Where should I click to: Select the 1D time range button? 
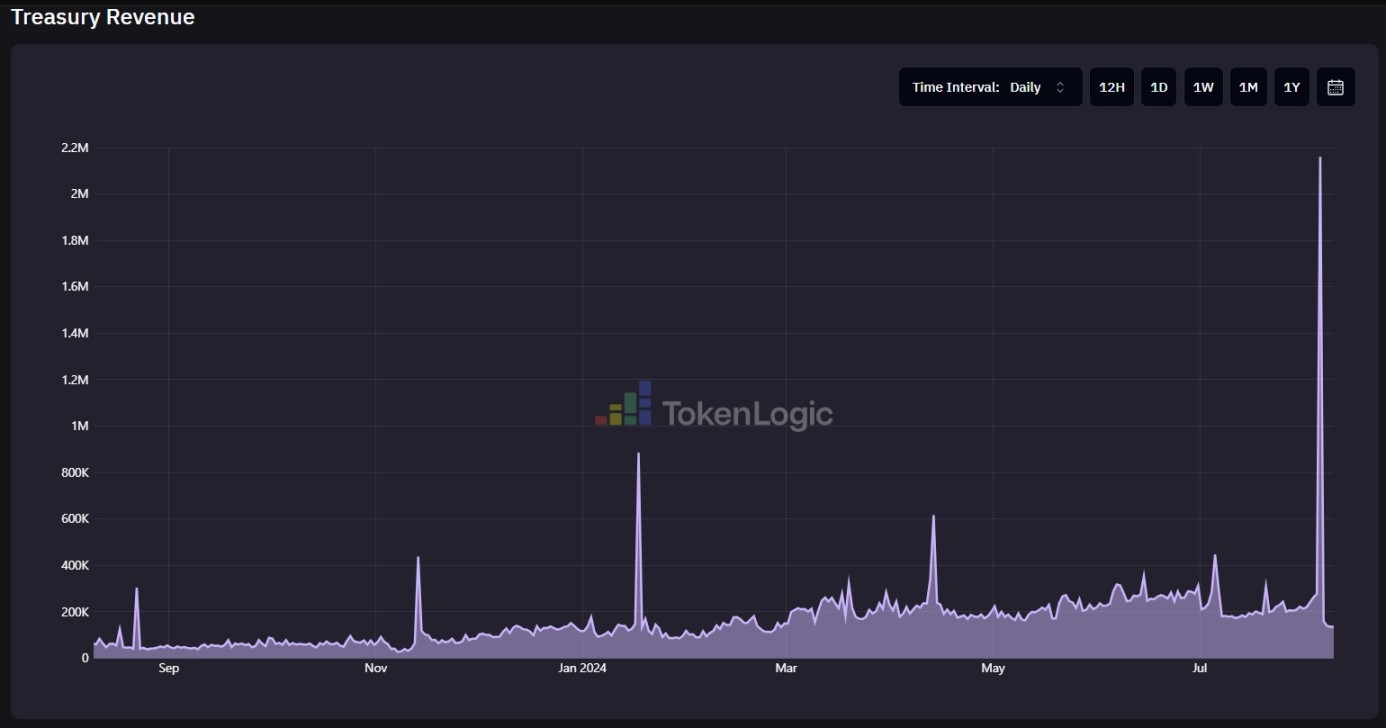(1159, 87)
